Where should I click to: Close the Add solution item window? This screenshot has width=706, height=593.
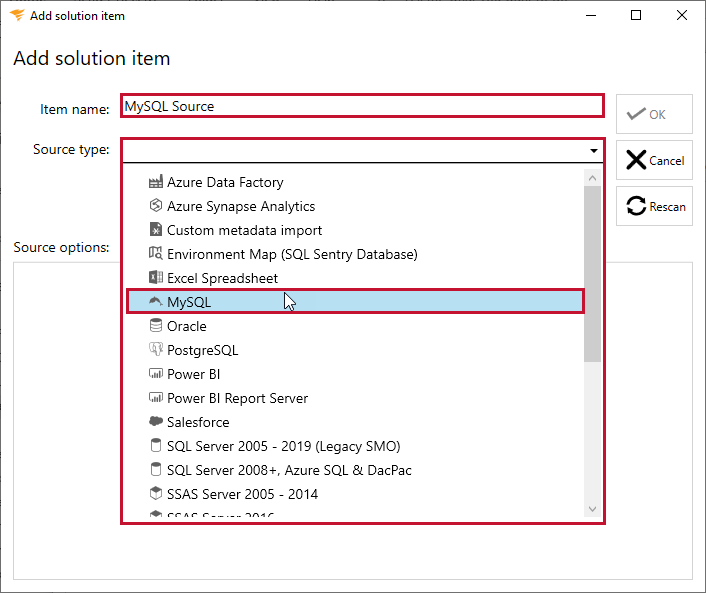pyautogui.click(x=682, y=15)
